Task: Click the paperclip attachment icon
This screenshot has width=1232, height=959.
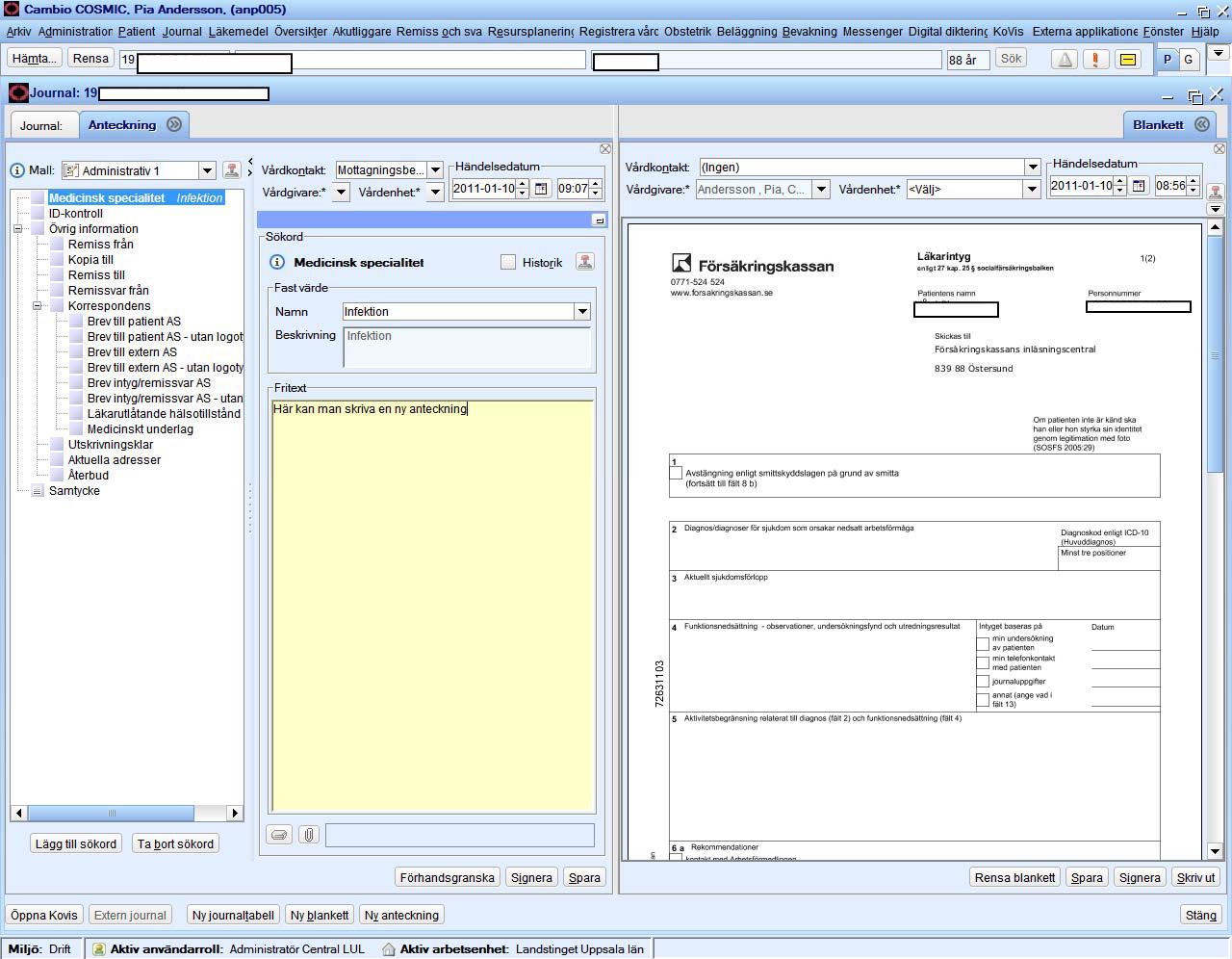Action: click(308, 835)
